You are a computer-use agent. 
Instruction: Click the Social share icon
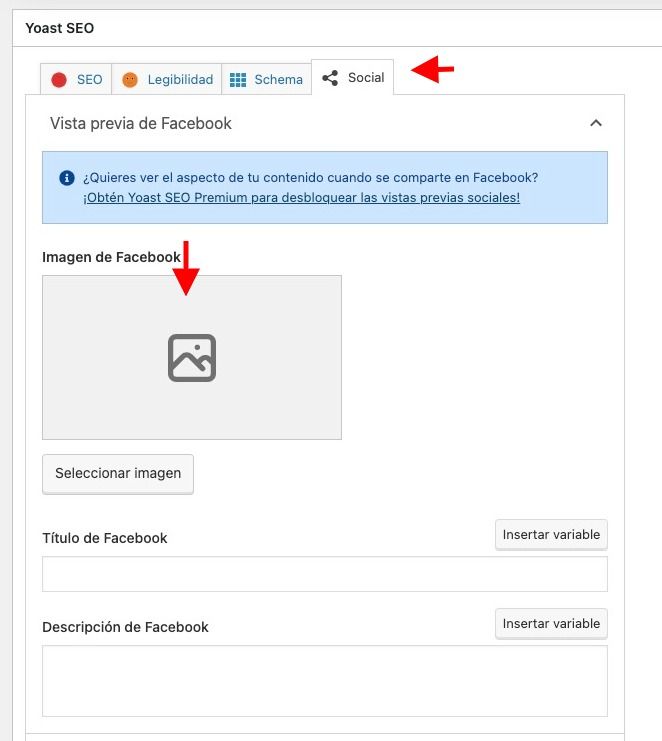(x=330, y=78)
